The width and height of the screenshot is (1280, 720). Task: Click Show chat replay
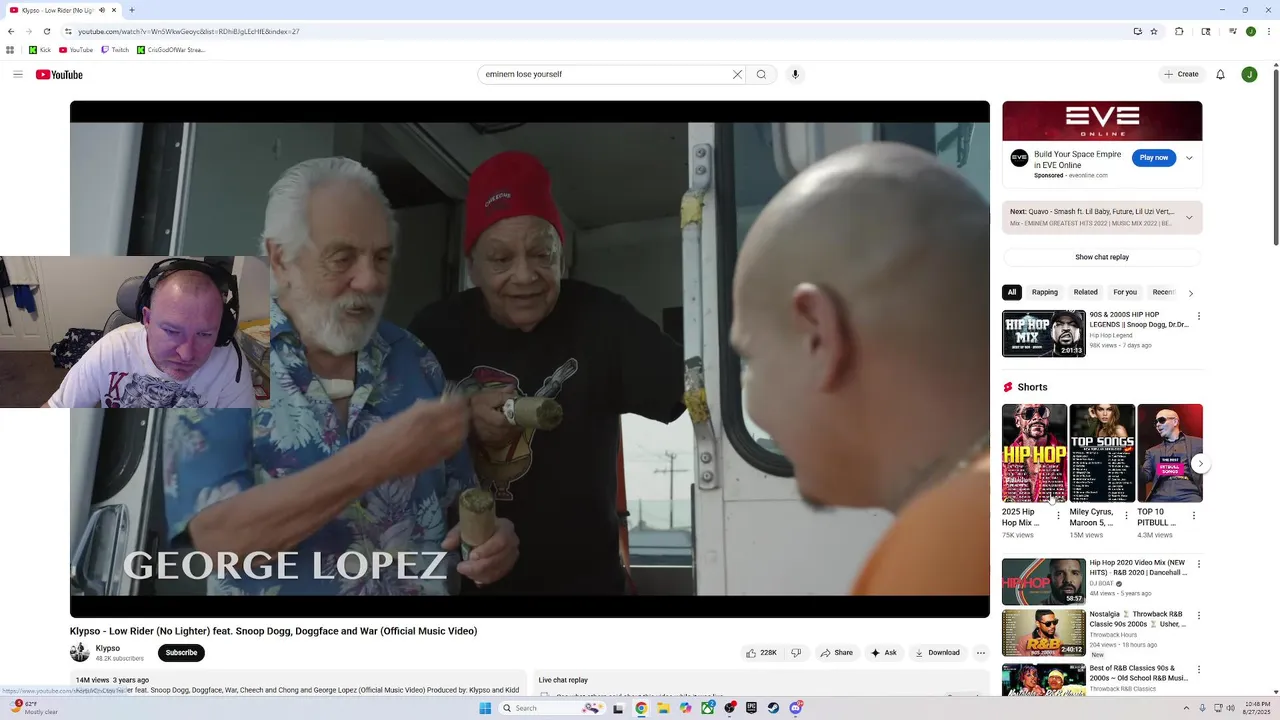point(1102,257)
